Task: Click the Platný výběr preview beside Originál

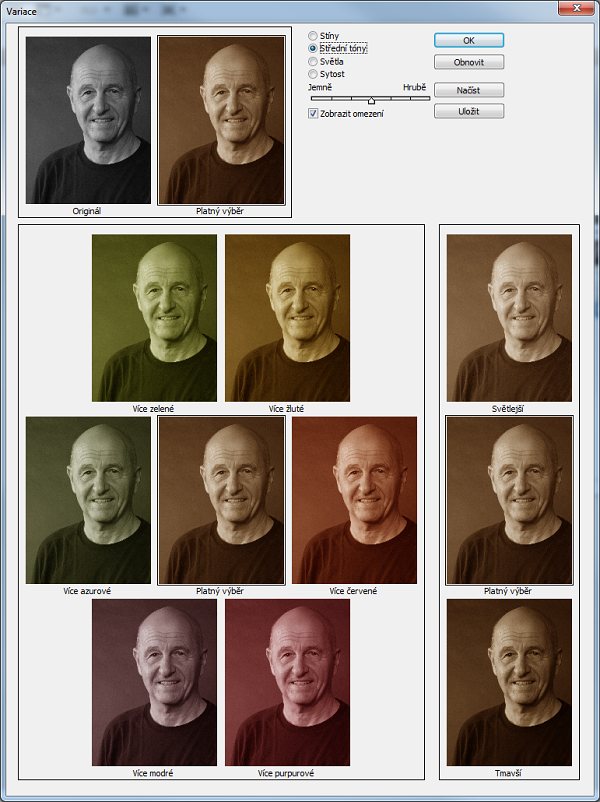Action: (x=221, y=120)
